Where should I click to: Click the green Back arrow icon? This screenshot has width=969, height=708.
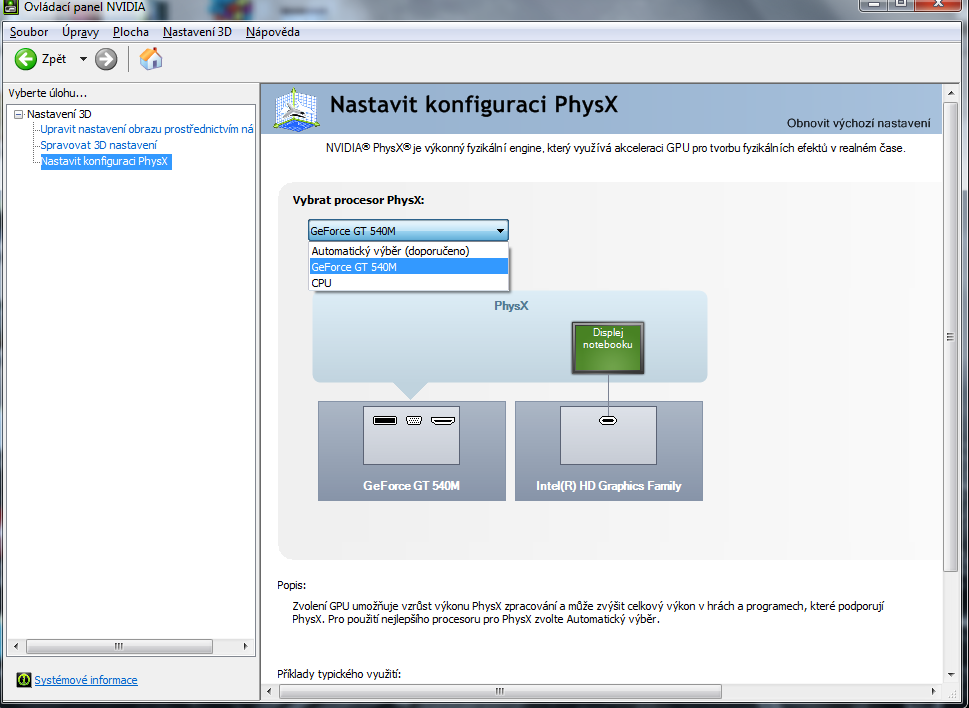pos(26,59)
